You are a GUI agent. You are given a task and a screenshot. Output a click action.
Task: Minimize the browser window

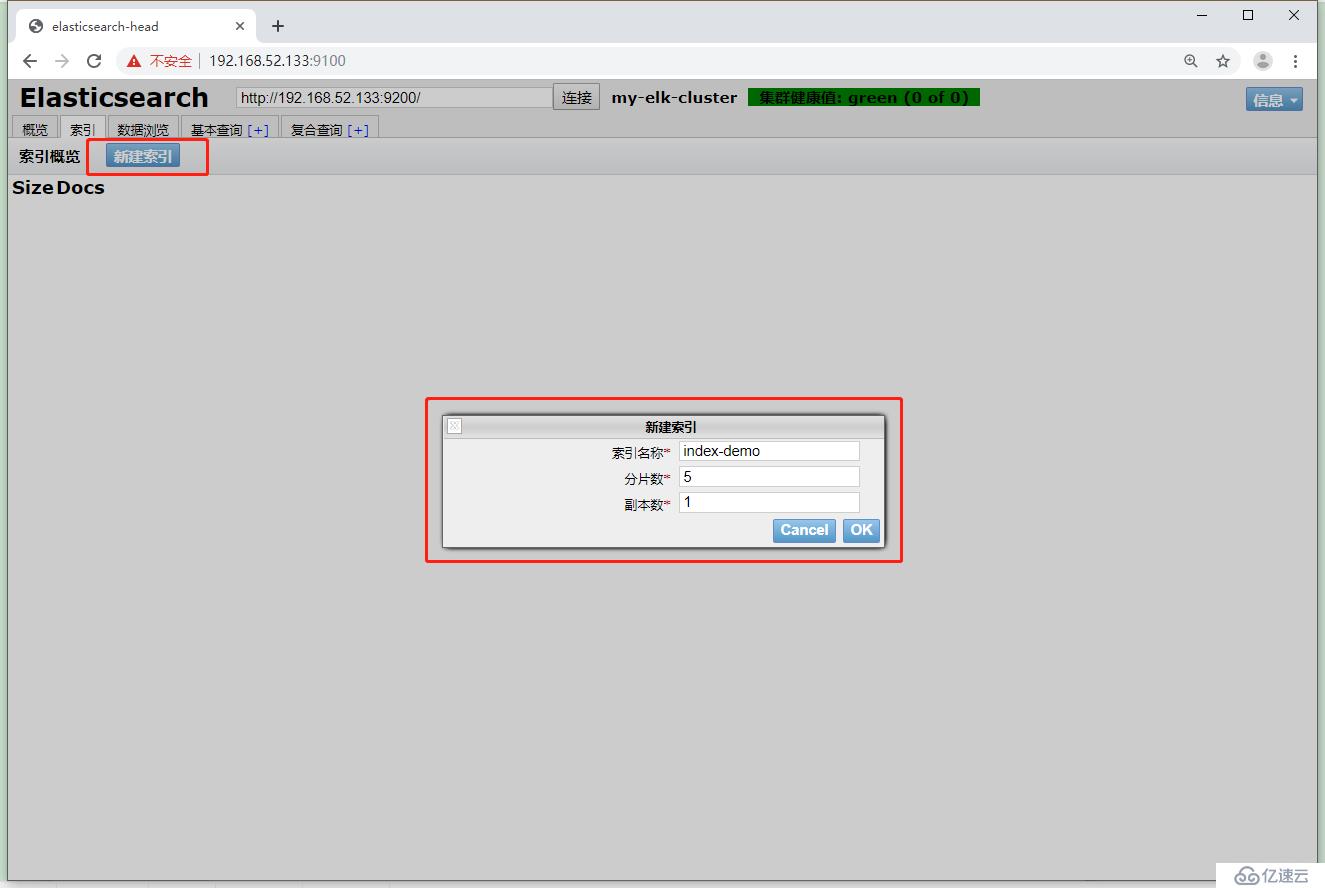(x=1202, y=15)
